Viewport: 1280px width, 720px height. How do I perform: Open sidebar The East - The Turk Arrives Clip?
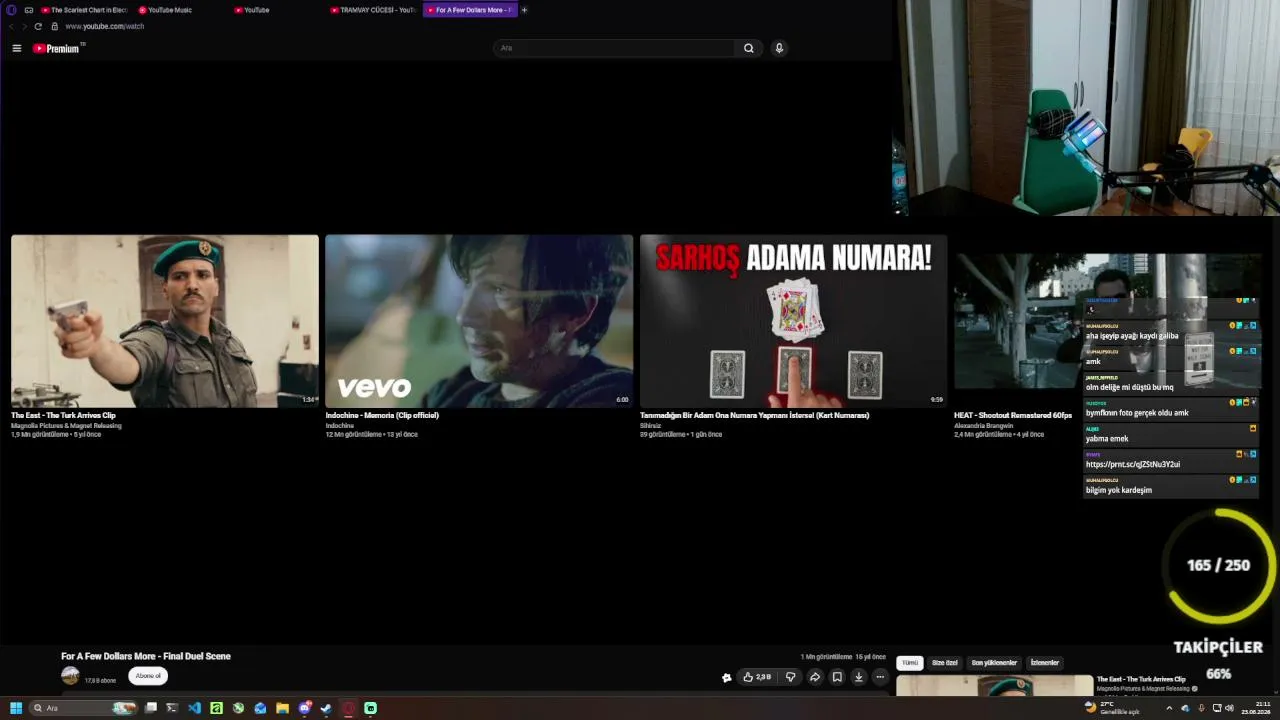(x=1141, y=679)
